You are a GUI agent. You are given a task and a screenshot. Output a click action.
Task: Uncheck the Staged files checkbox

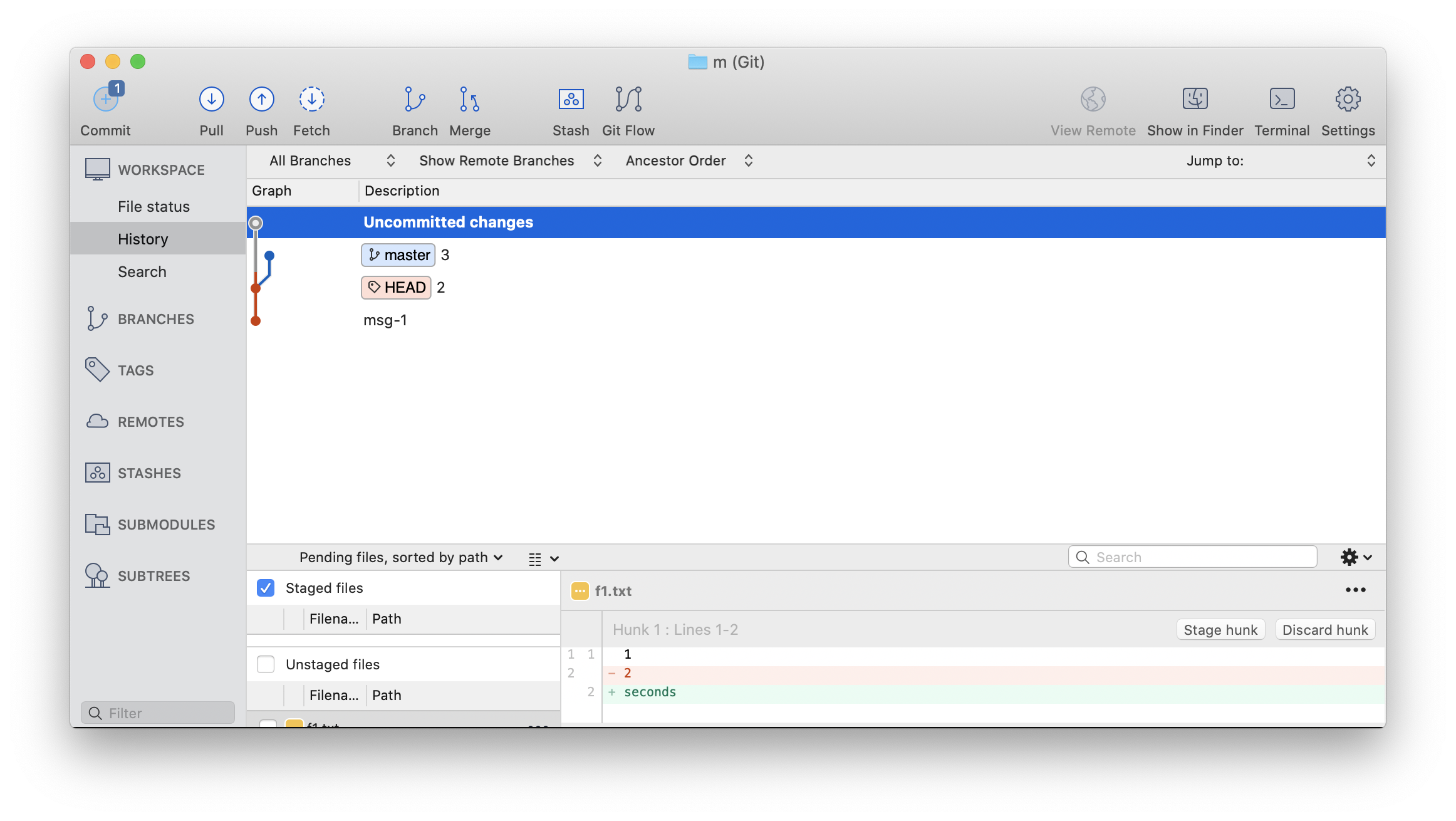pos(266,588)
